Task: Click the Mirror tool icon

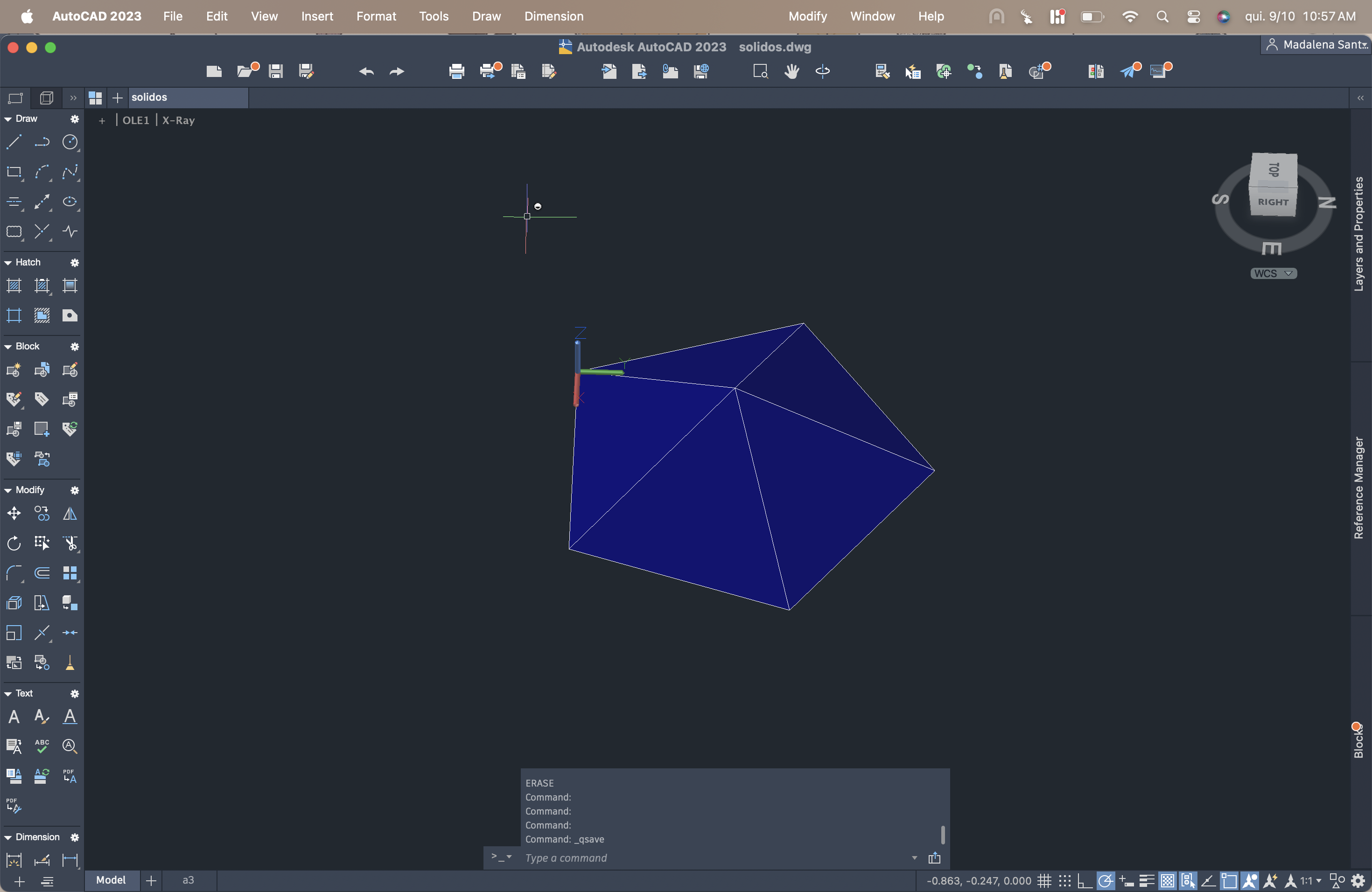Action: (x=70, y=513)
